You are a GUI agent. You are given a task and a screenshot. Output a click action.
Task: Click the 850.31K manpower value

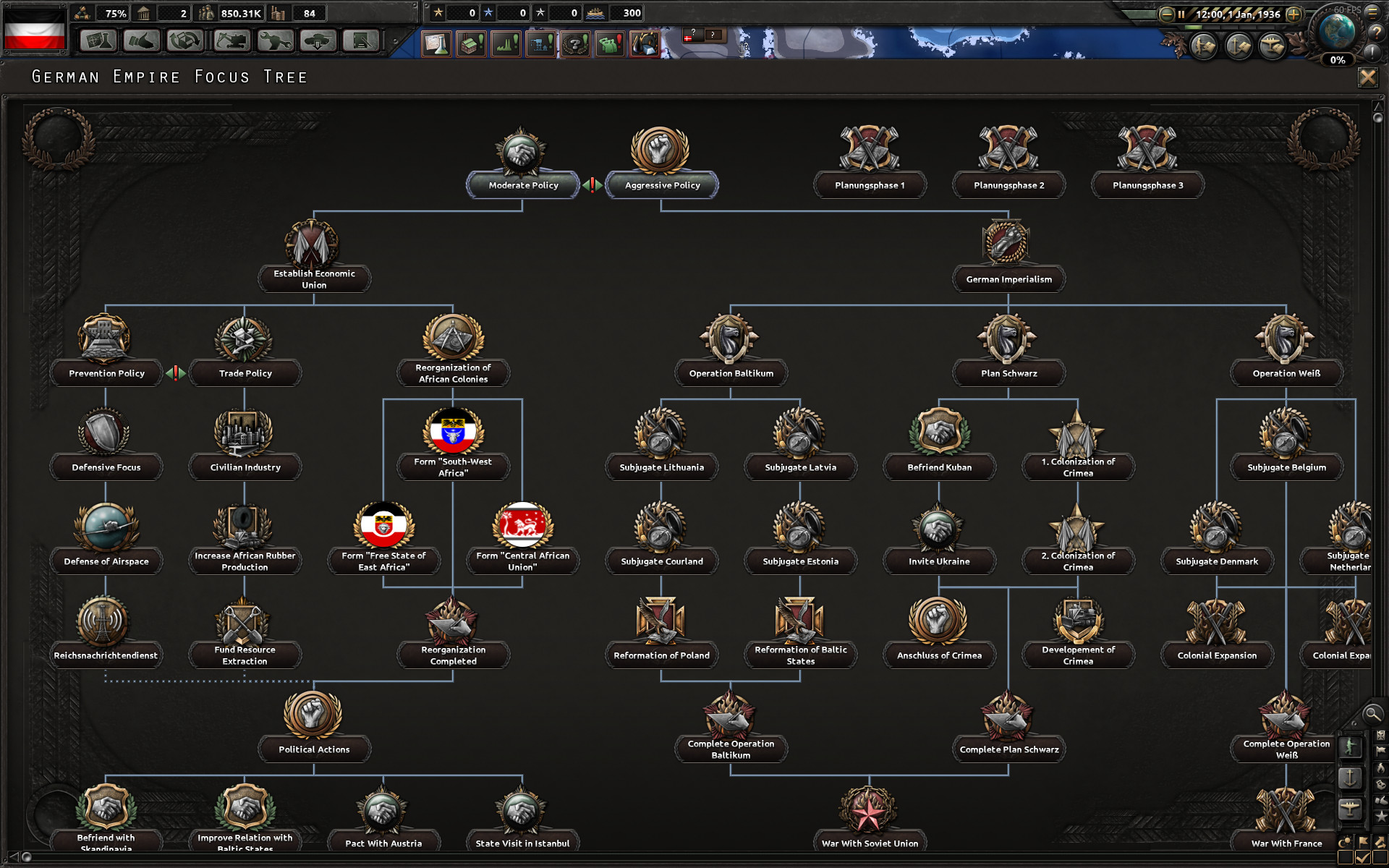pos(241,13)
